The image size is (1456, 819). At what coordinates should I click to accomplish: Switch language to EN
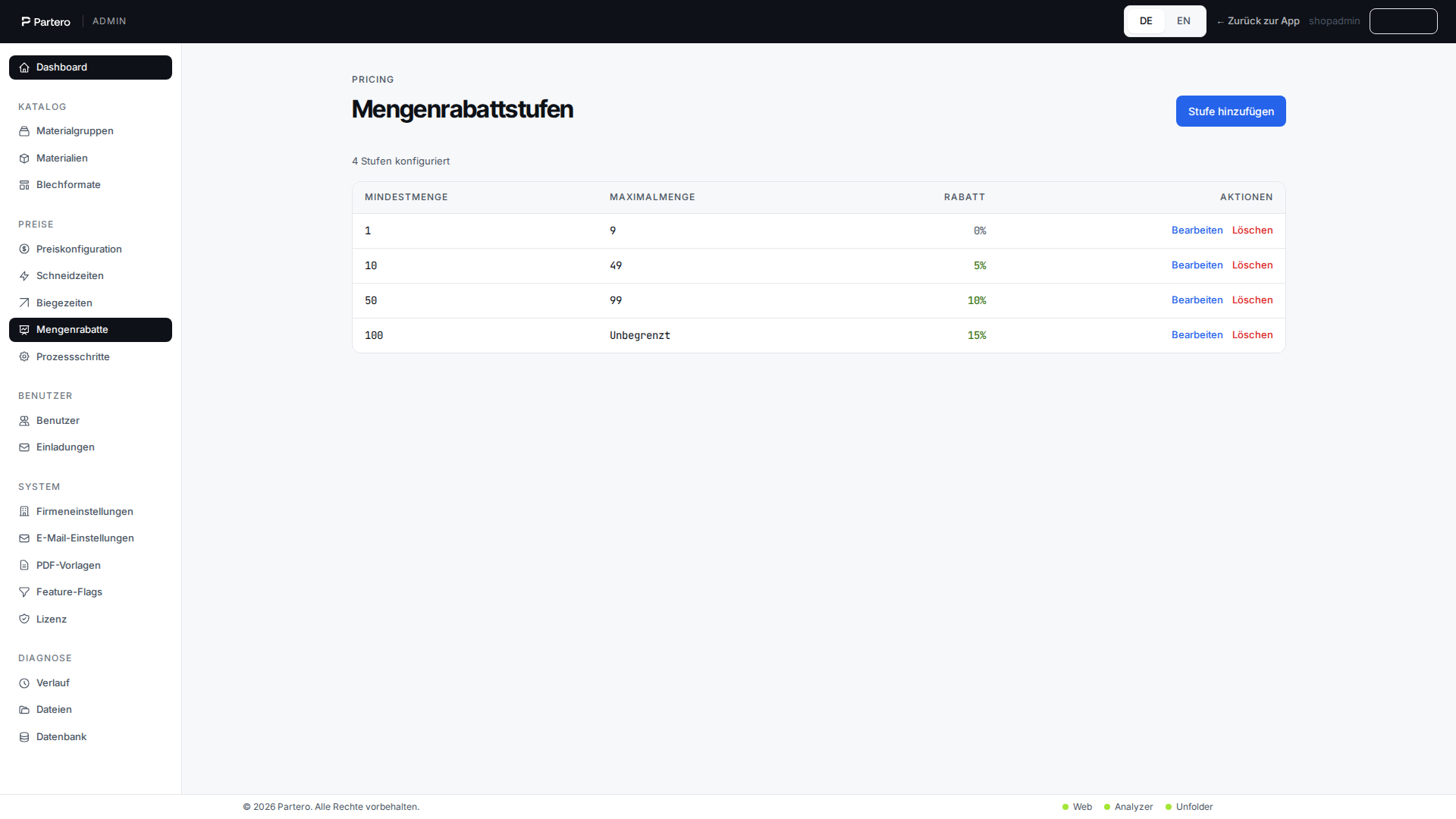pyautogui.click(x=1184, y=21)
